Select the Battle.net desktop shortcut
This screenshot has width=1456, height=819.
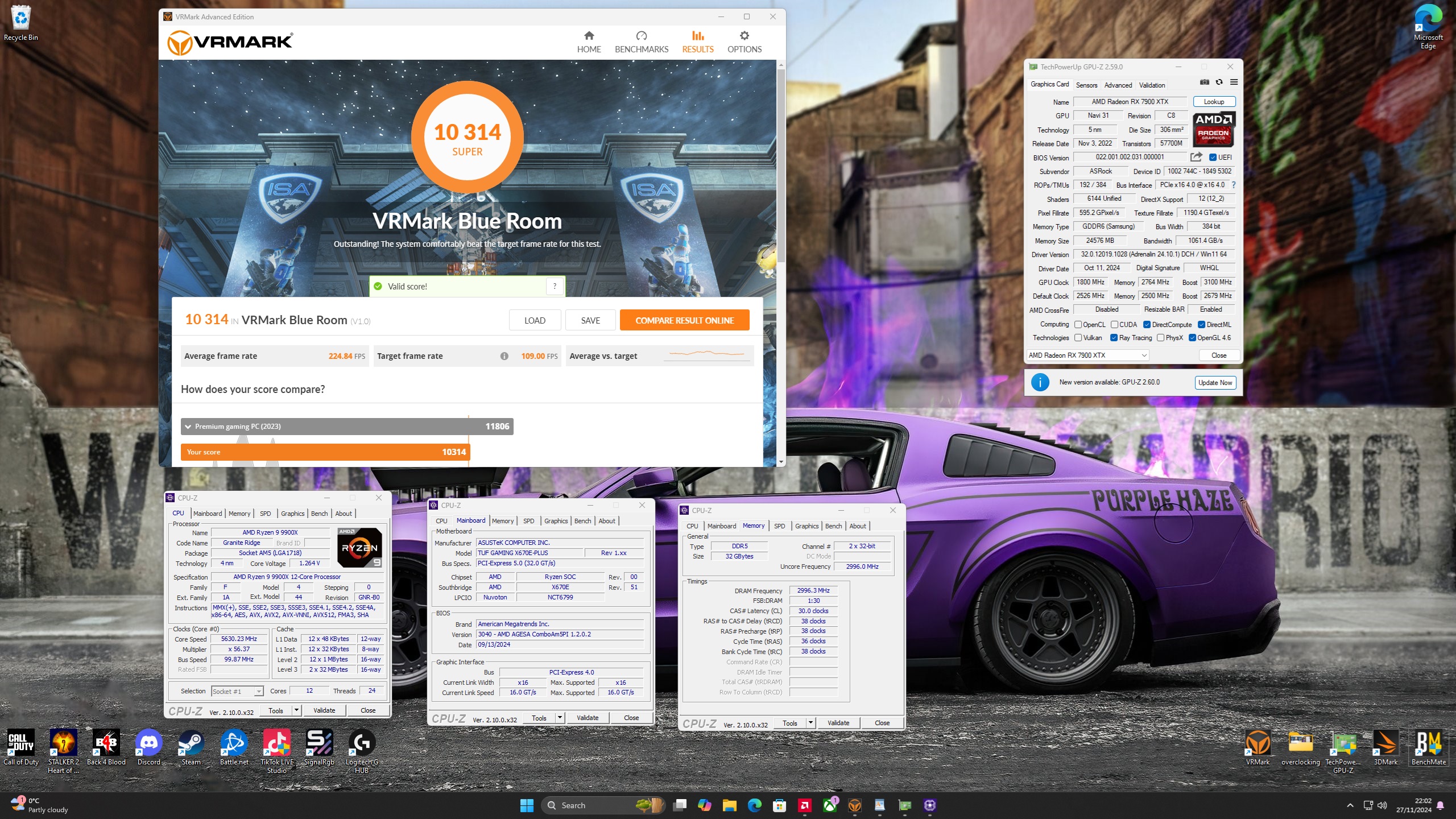pyautogui.click(x=234, y=747)
